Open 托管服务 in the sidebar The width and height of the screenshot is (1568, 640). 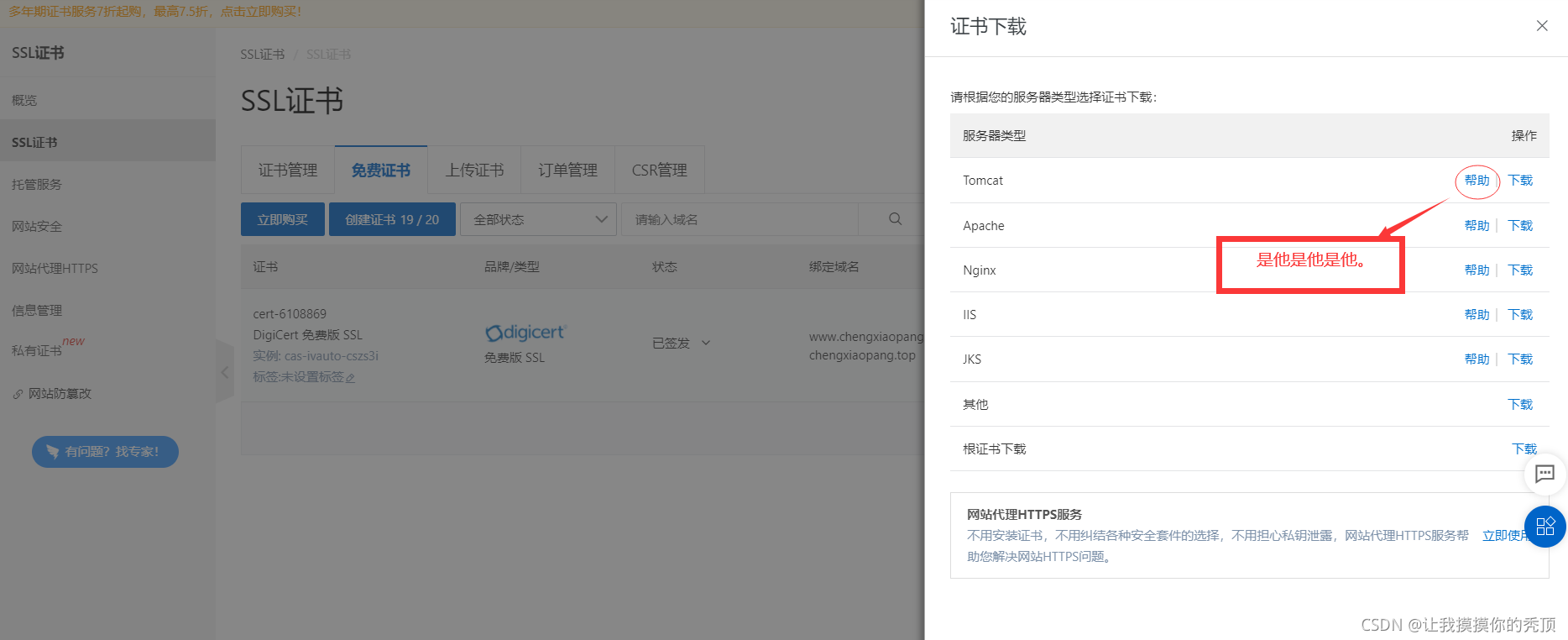(x=107, y=184)
